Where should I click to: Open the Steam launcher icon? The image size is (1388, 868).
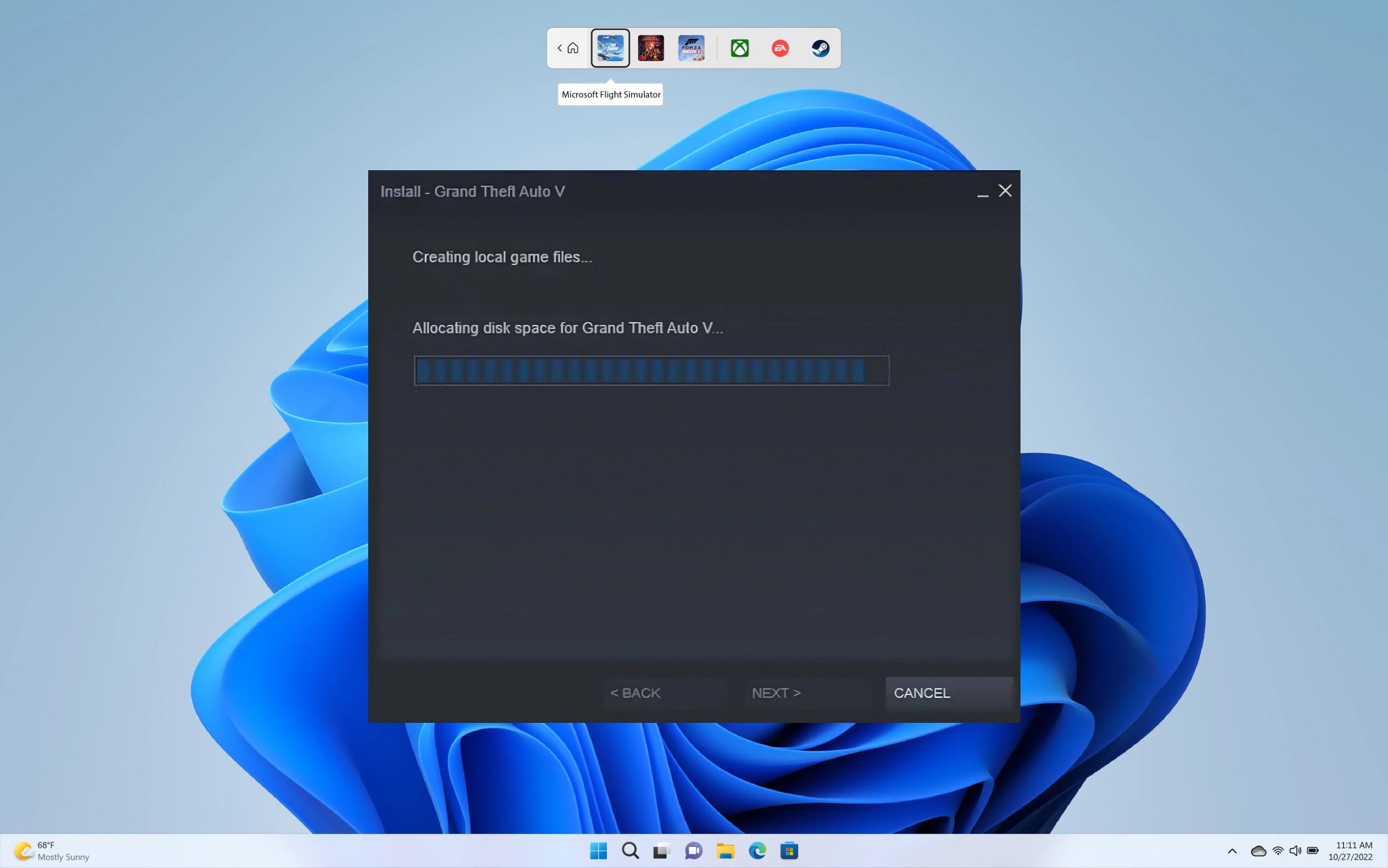(820, 48)
